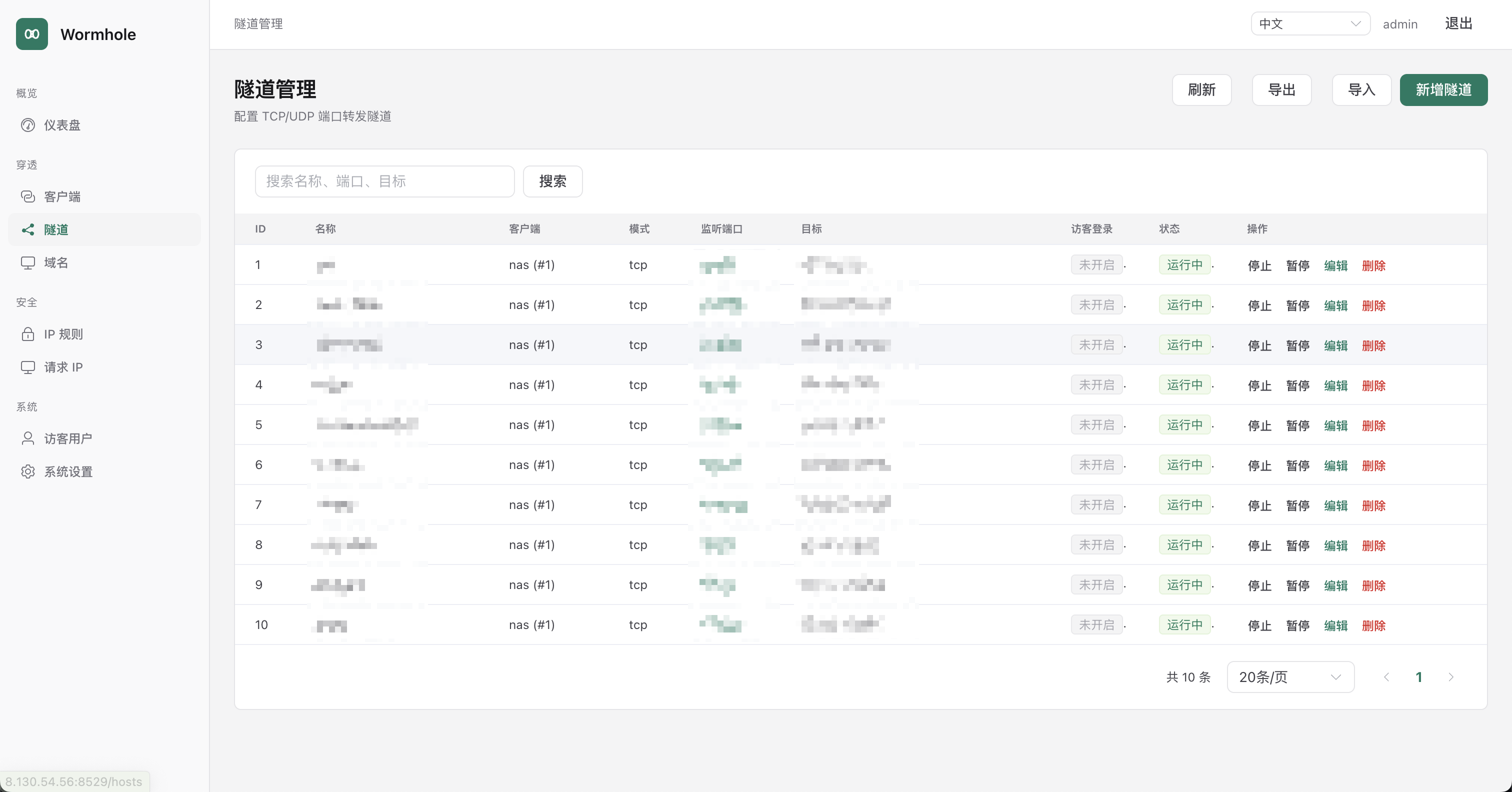Click the 隧道 share icon in sidebar
Viewport: 1512px width, 792px height.
pyautogui.click(x=27, y=229)
